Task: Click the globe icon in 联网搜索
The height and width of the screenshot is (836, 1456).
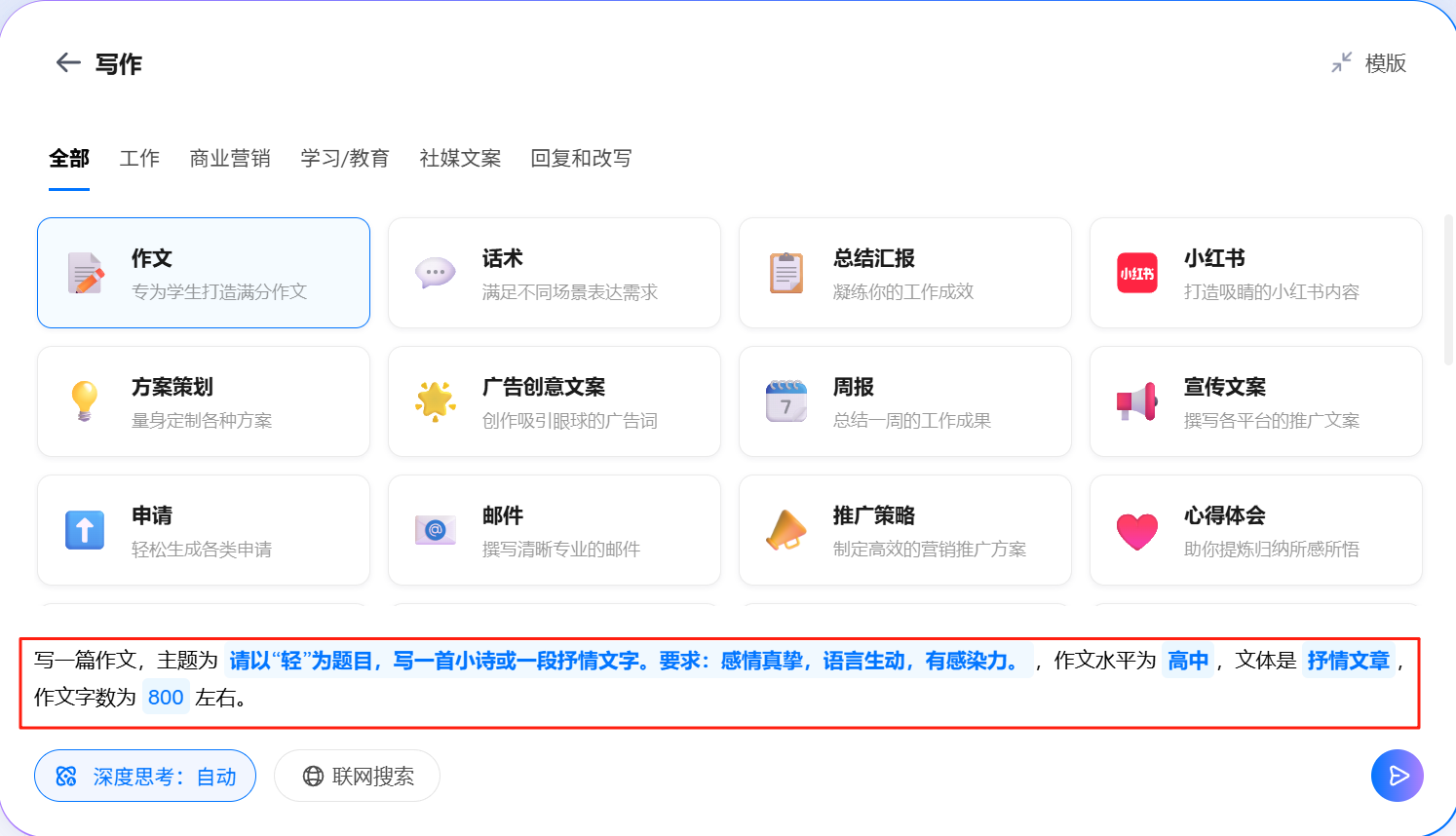Action: pos(313,777)
